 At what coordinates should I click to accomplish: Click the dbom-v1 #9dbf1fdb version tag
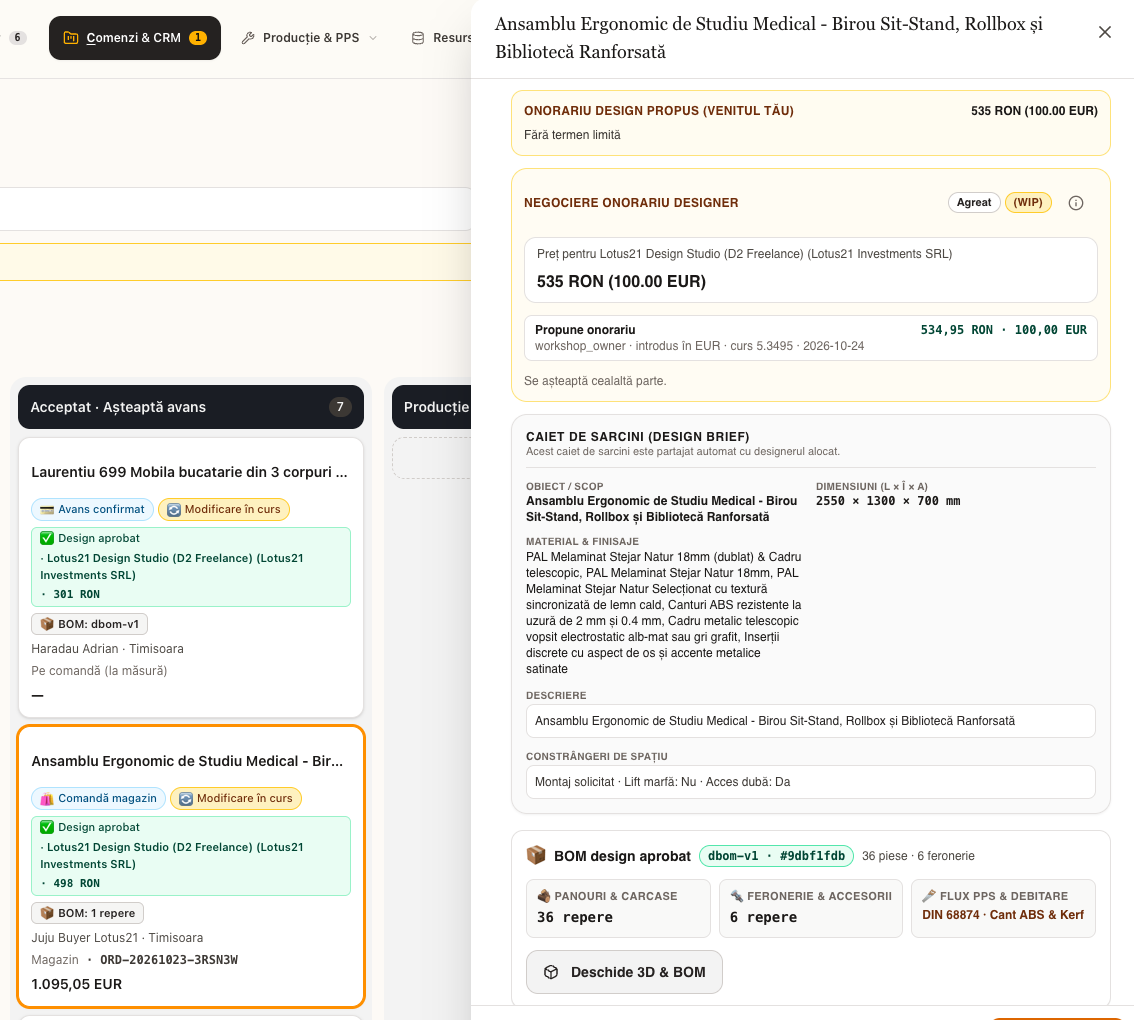coord(776,856)
